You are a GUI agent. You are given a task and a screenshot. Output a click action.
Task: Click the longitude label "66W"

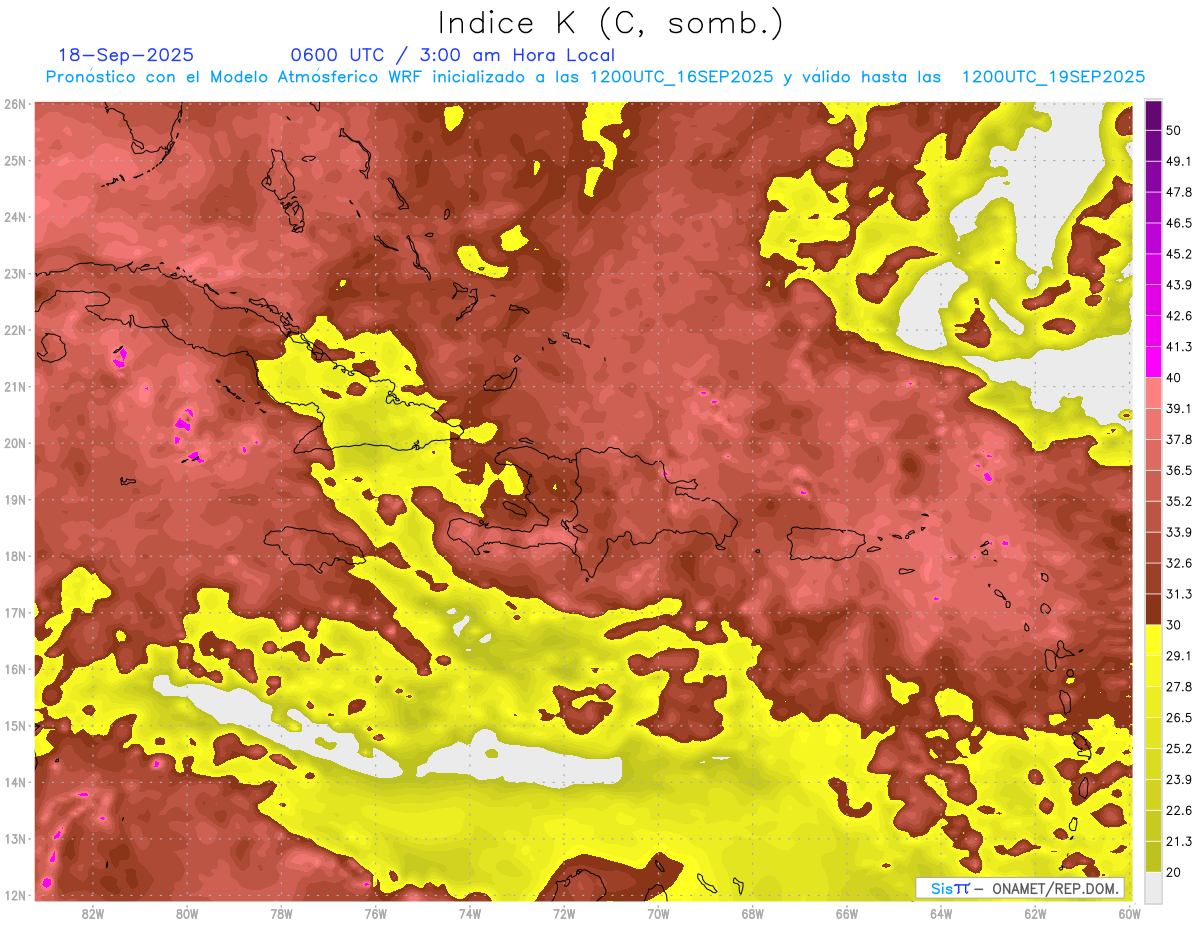tap(847, 913)
